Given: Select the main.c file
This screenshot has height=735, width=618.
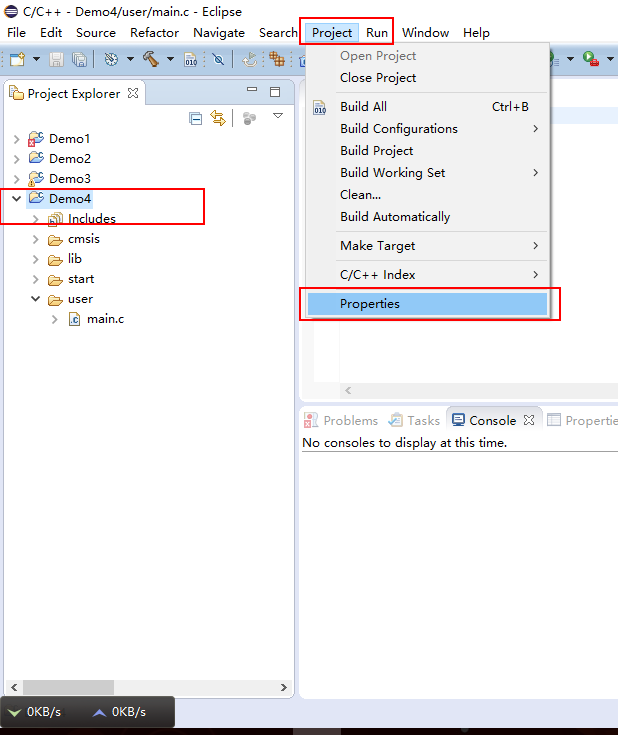Looking at the screenshot, I should coord(106,319).
